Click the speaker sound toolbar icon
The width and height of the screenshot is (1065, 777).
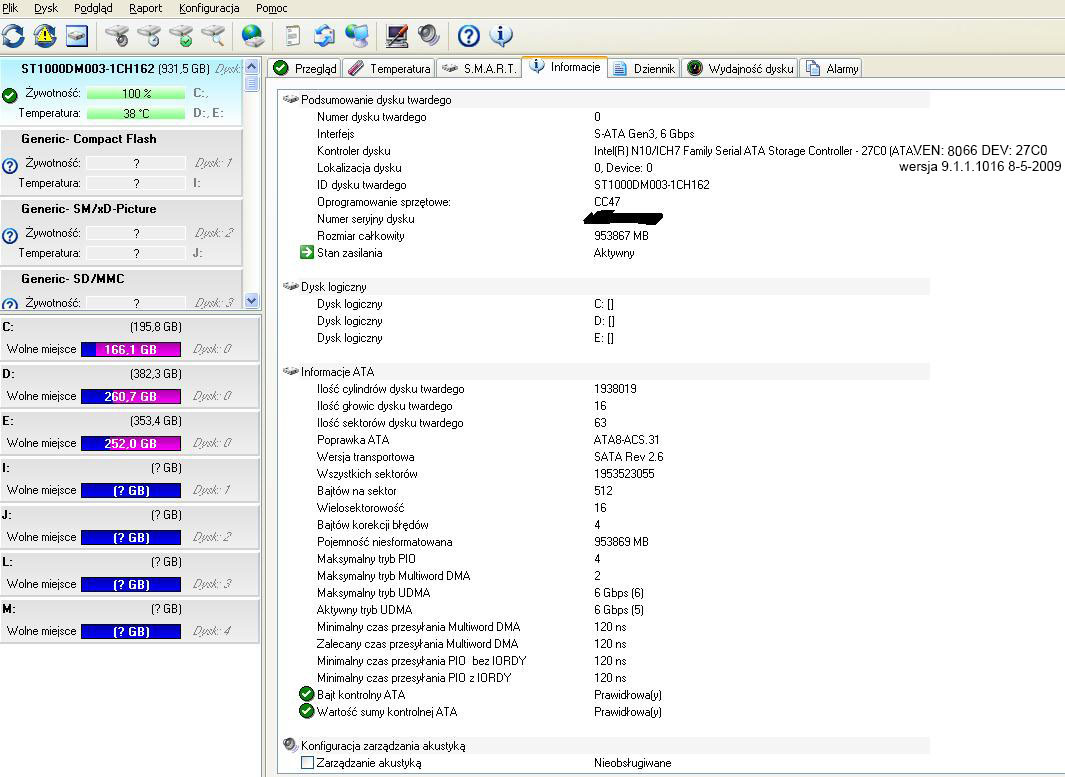point(429,35)
